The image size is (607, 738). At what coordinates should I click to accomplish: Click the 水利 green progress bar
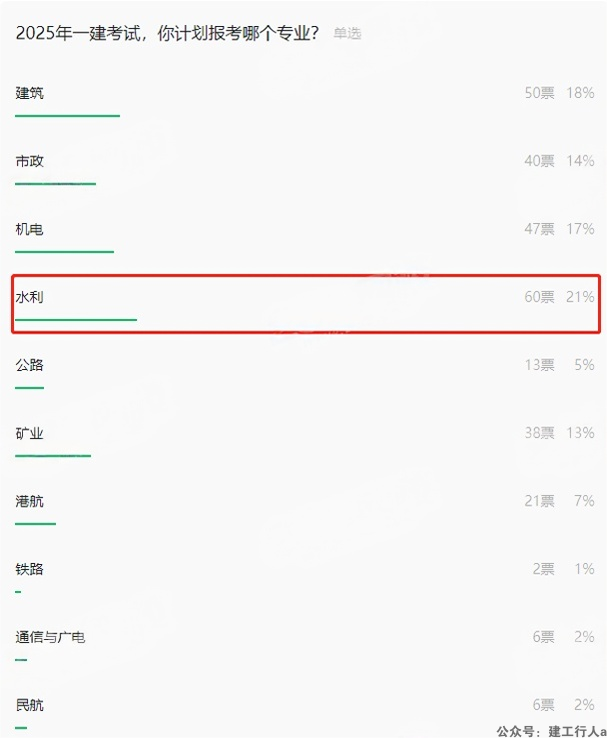point(76,320)
